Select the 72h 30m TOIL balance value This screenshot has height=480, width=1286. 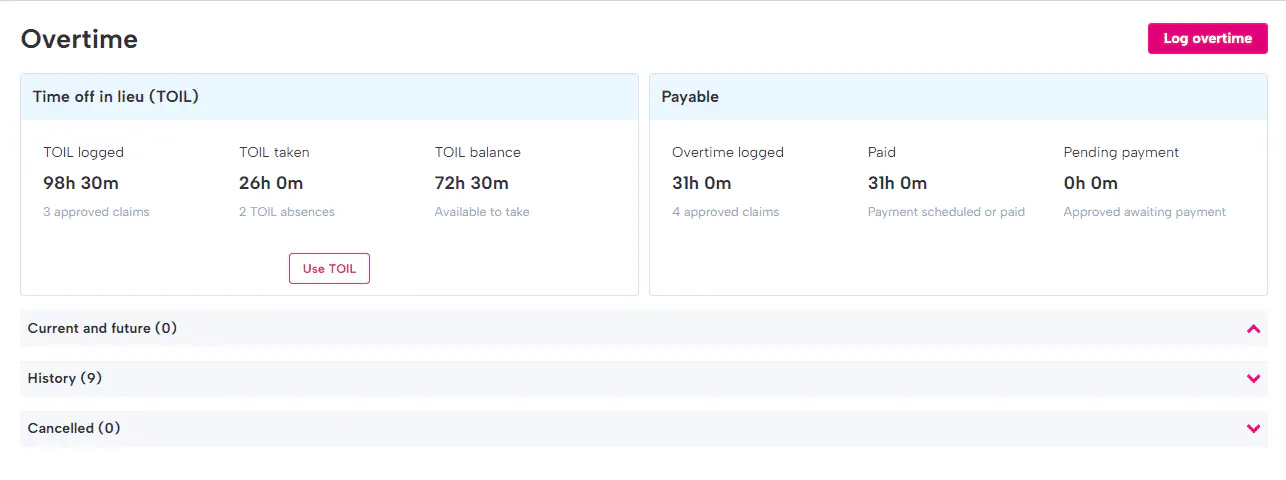click(472, 183)
